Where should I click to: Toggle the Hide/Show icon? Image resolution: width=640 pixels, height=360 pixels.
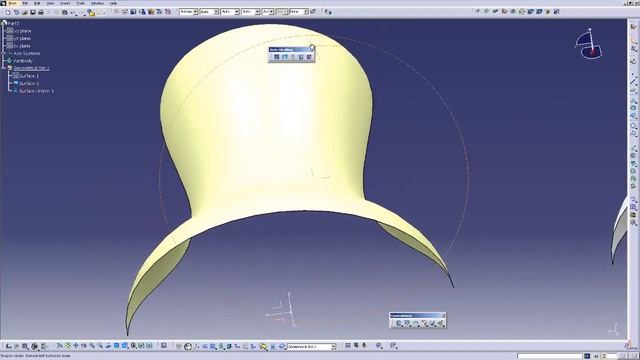(141, 346)
